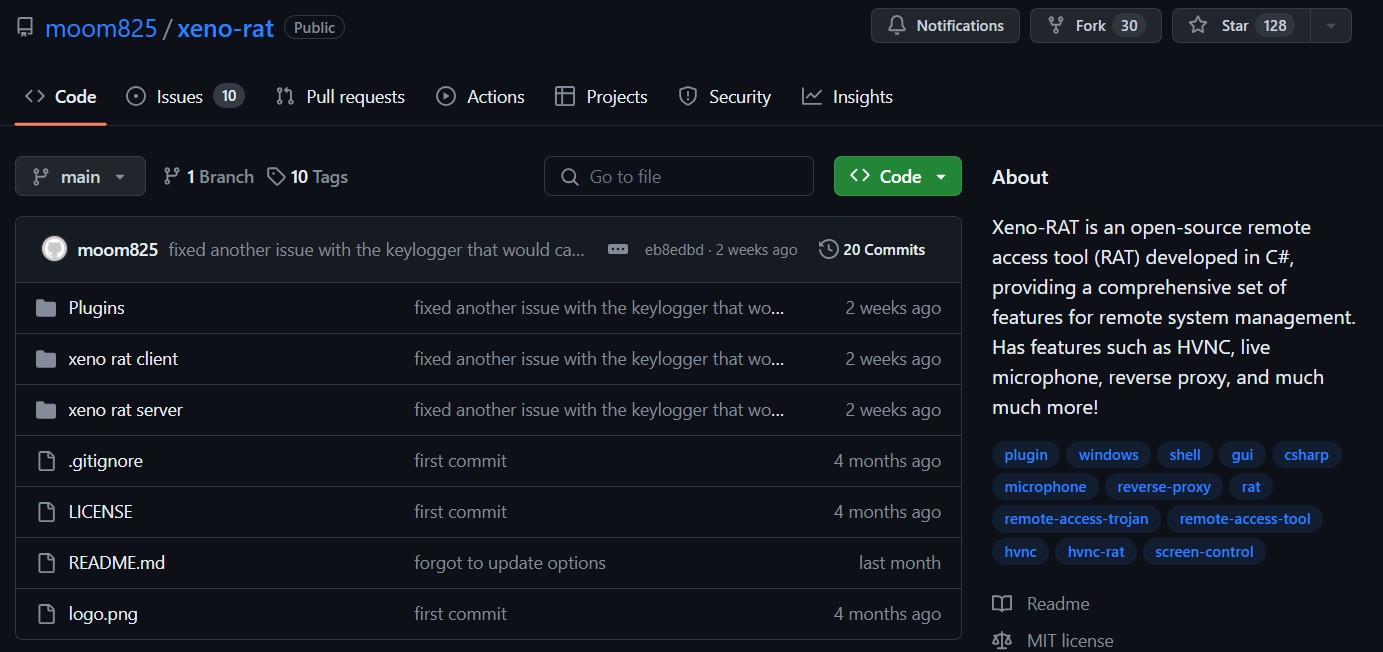Open commit hash eb8edbd
The width and height of the screenshot is (1383, 652).
point(674,250)
